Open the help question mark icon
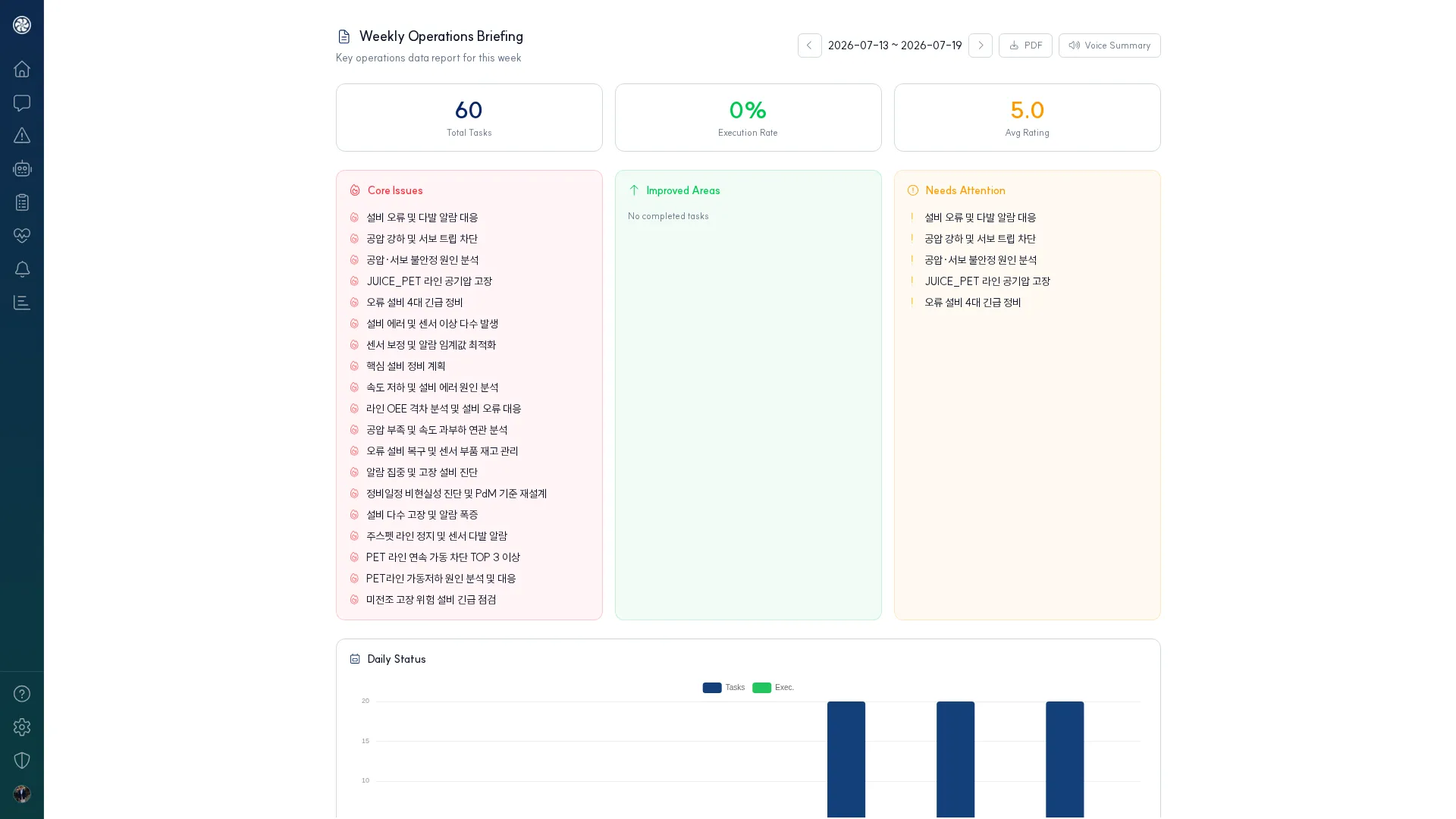 click(22, 694)
